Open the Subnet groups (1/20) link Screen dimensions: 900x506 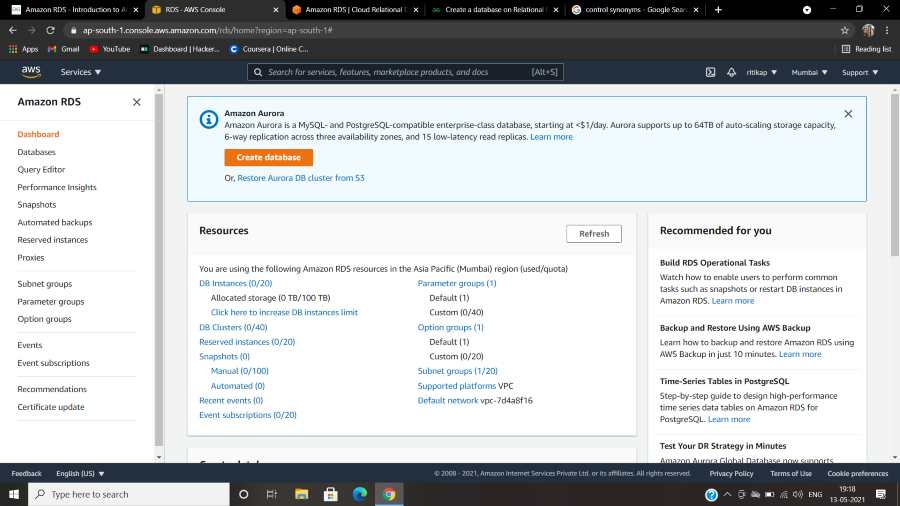coord(457,371)
